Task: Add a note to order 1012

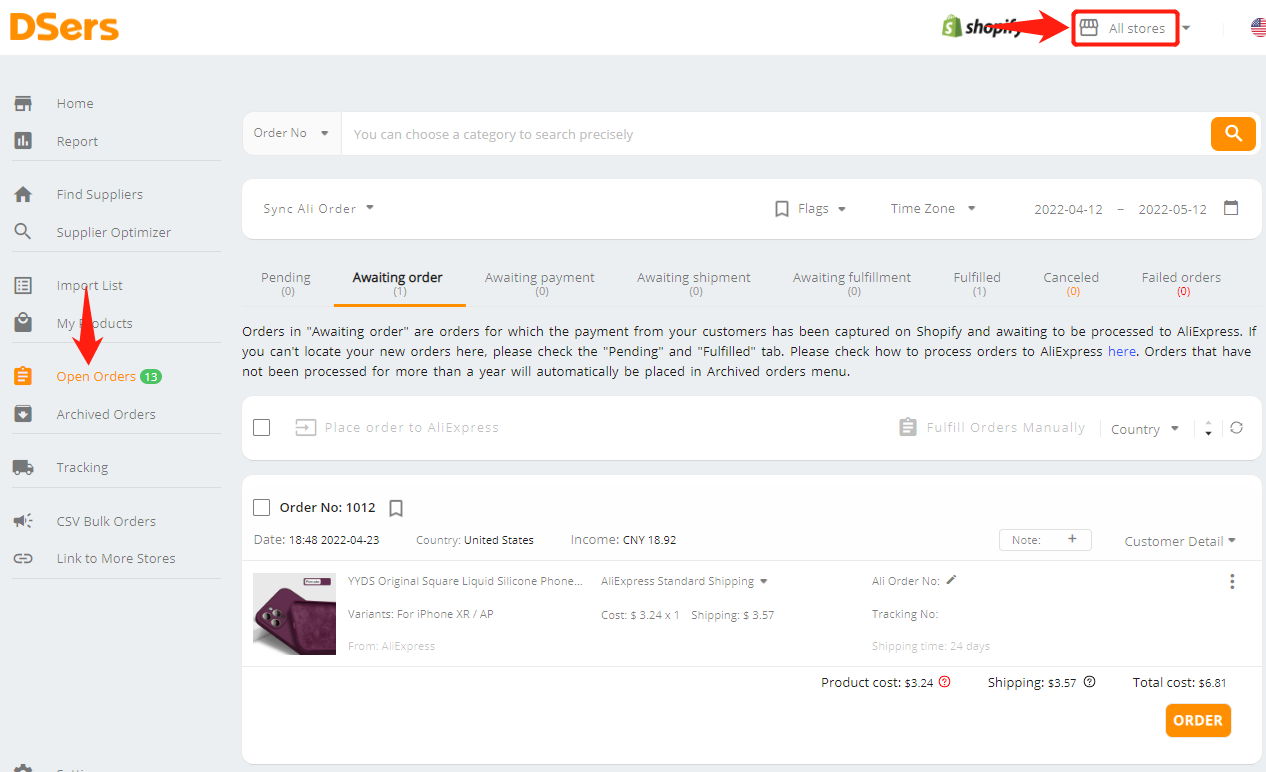Action: tap(1045, 540)
